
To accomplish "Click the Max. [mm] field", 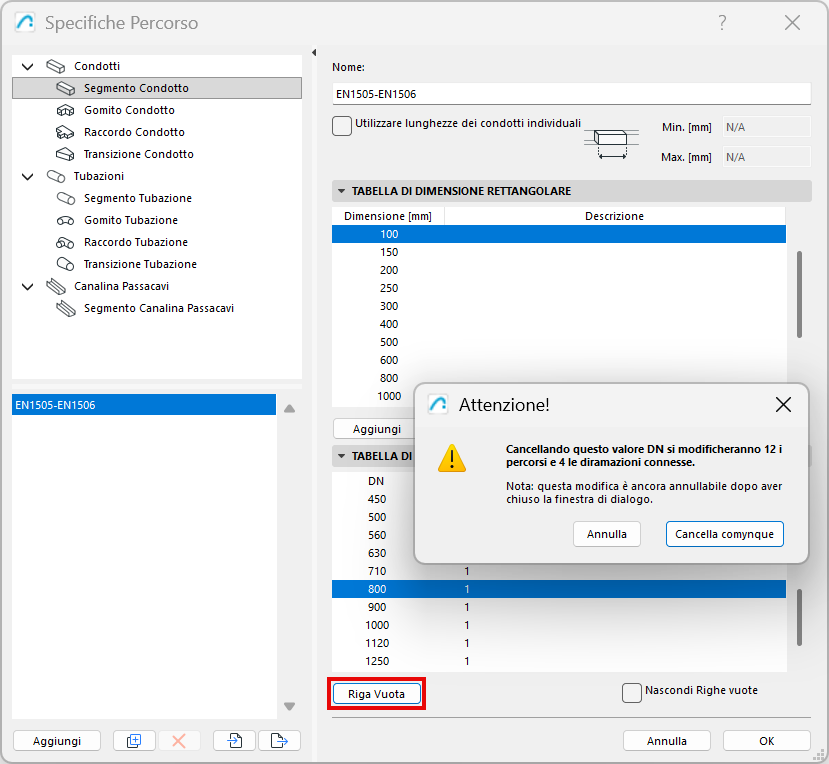I will [766, 157].
